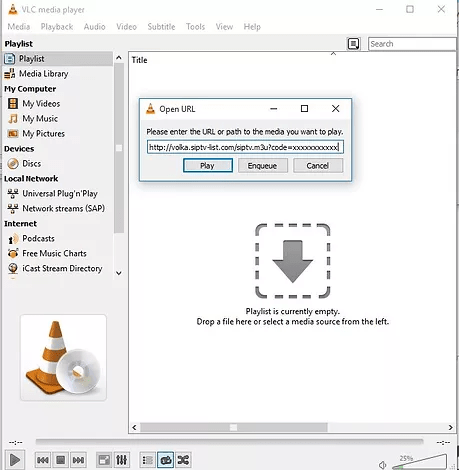
Task: Click Play in Open URL dialog
Action: pos(208,166)
